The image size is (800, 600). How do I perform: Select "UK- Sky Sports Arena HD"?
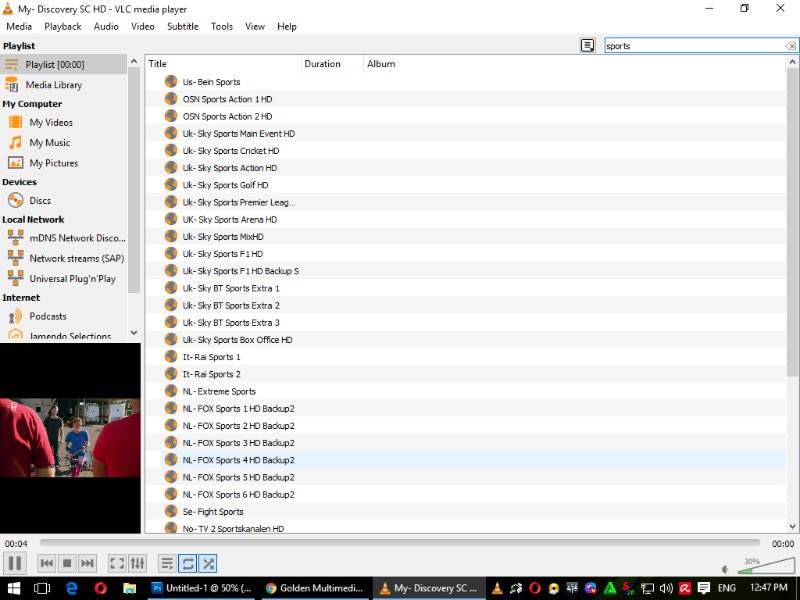465,220
